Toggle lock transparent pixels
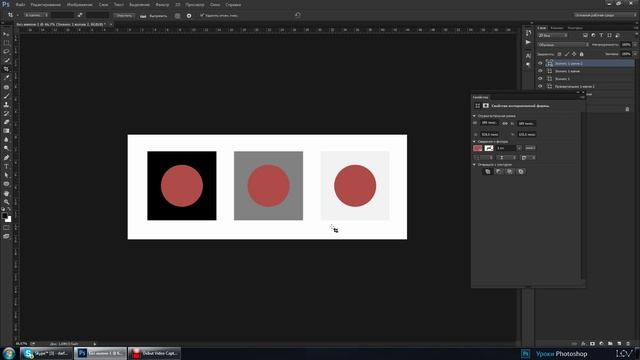 click(x=559, y=54)
